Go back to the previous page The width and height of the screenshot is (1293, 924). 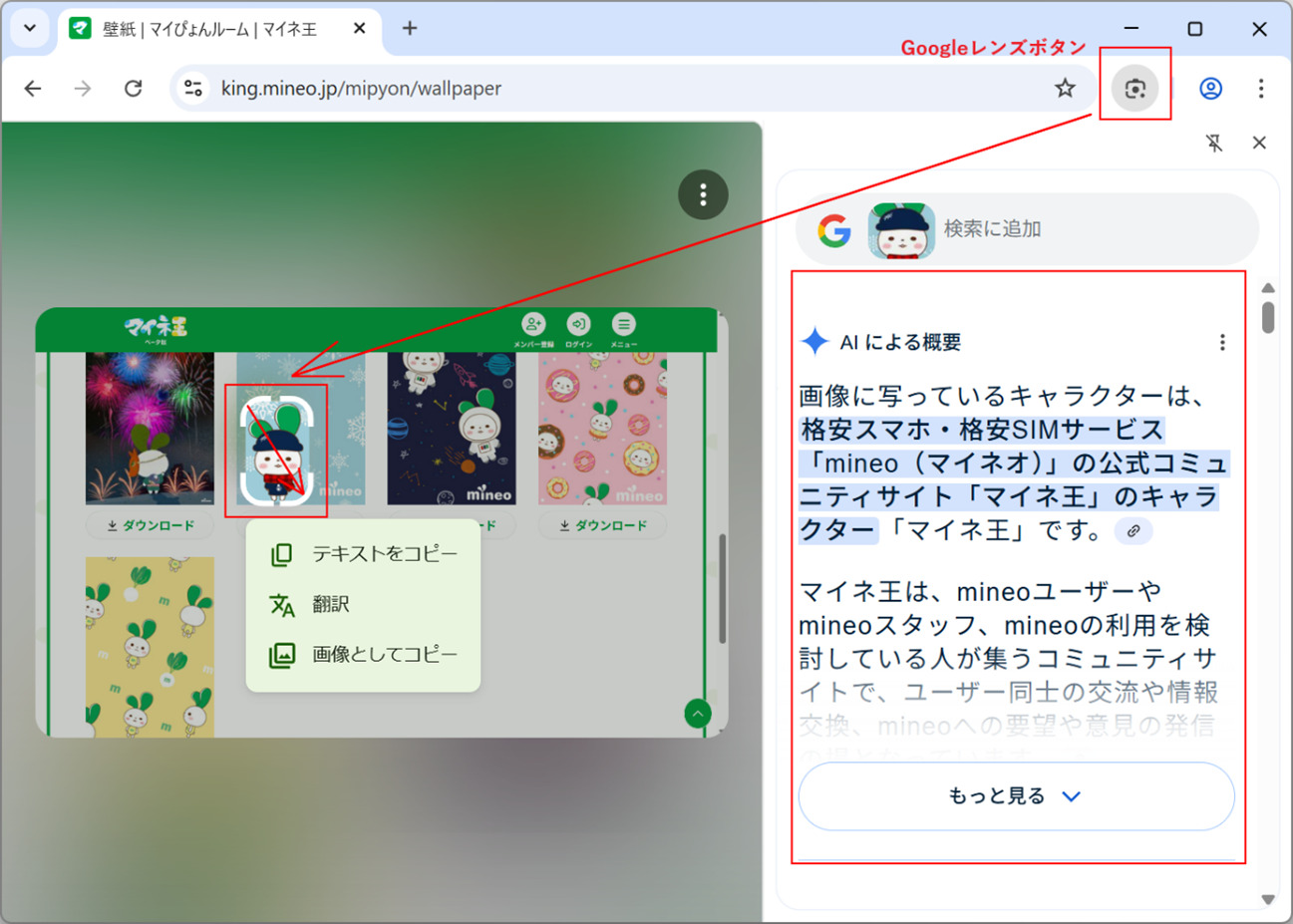point(33,89)
